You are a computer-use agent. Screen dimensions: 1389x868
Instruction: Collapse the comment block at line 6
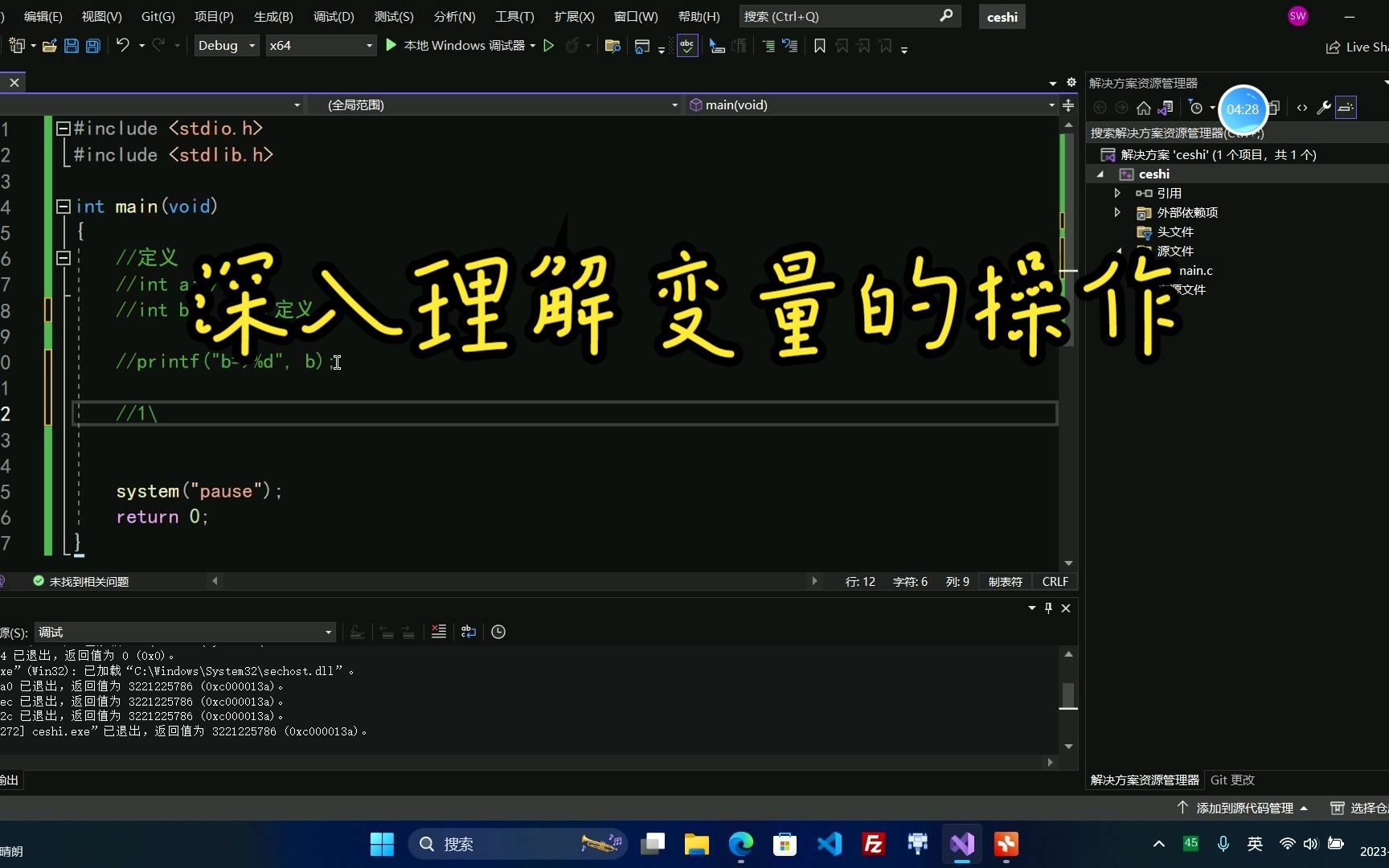tap(64, 258)
